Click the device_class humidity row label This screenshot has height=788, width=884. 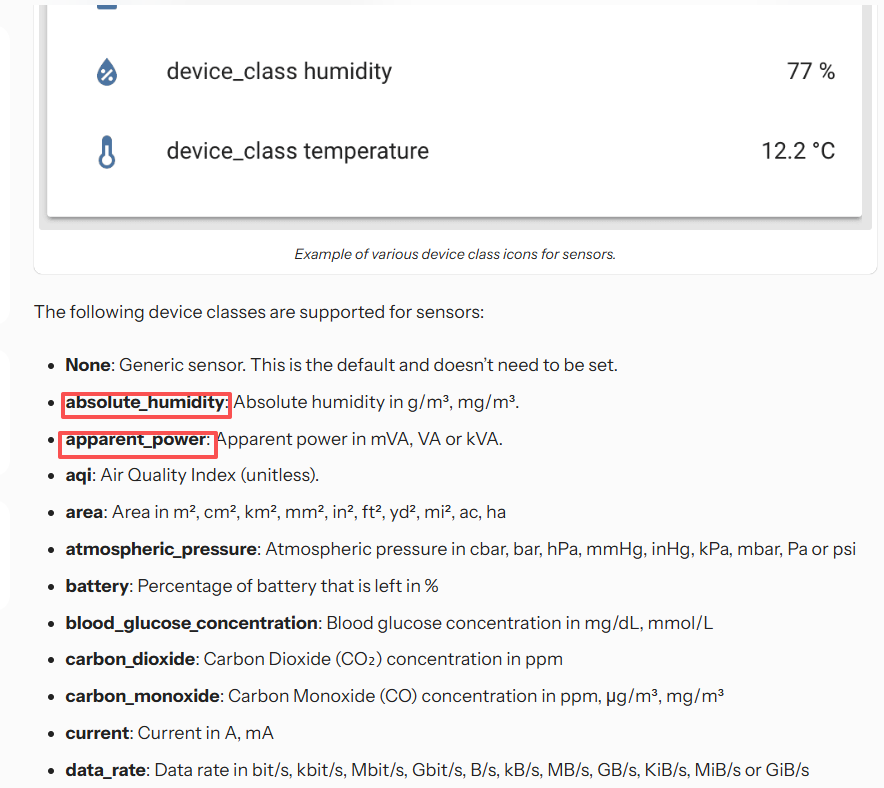point(279,71)
